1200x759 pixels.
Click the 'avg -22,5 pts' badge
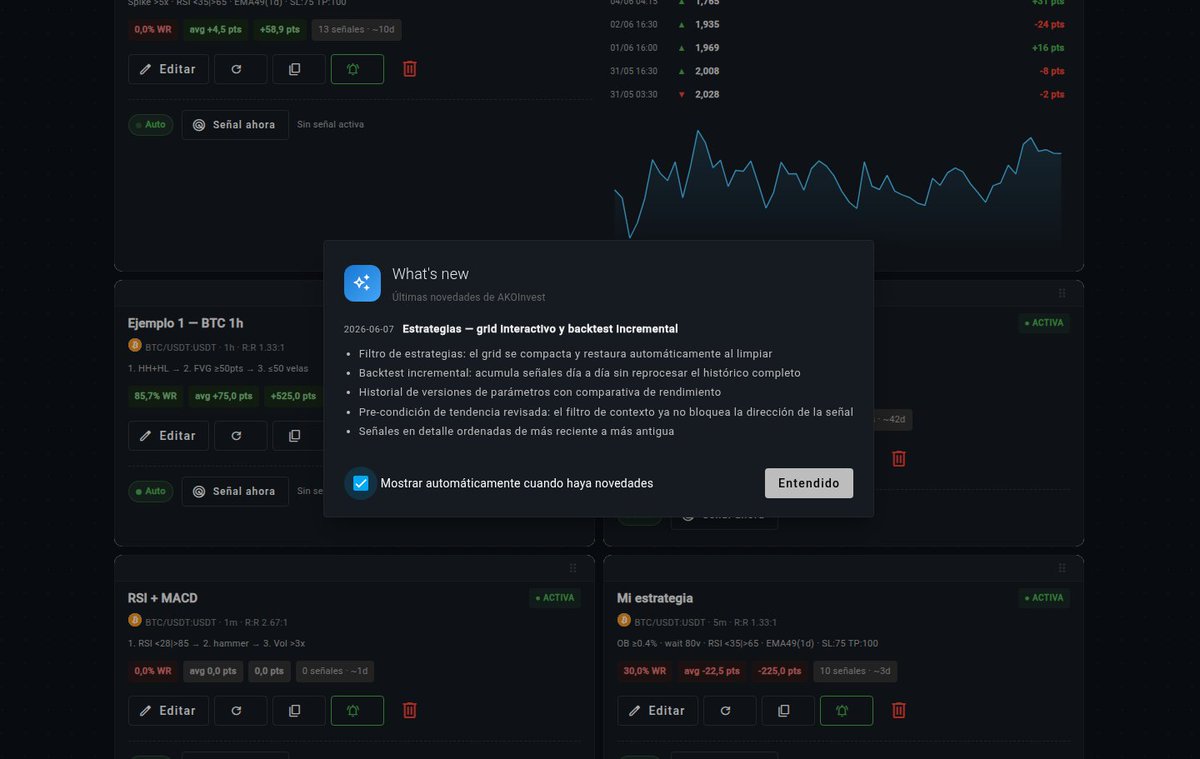(712, 671)
